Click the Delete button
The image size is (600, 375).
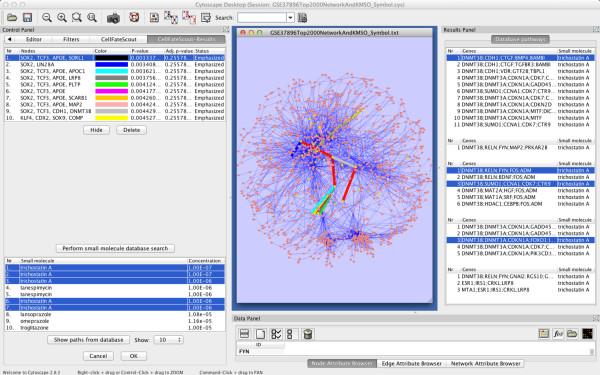tap(132, 130)
